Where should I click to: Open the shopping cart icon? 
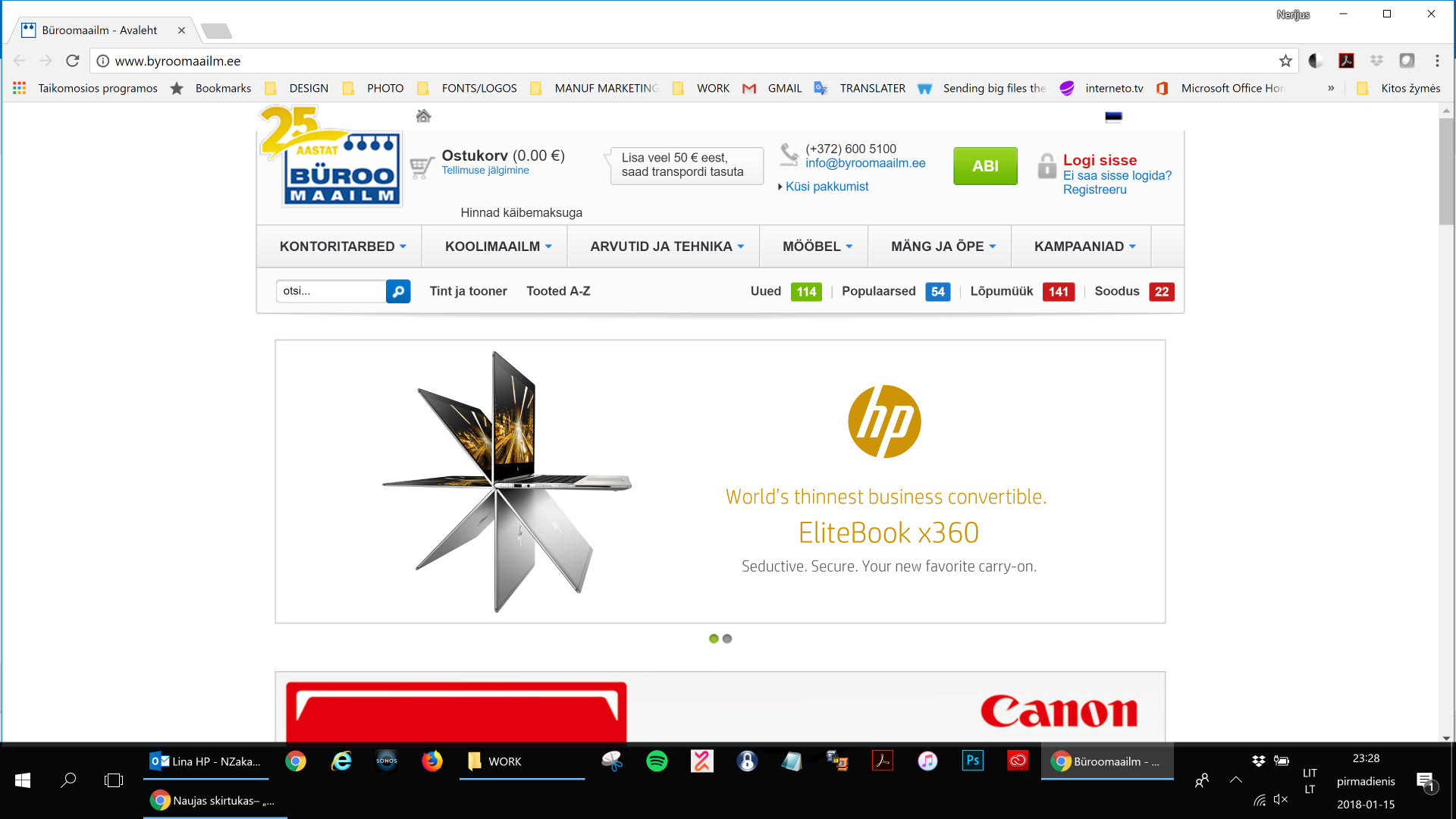point(422,167)
